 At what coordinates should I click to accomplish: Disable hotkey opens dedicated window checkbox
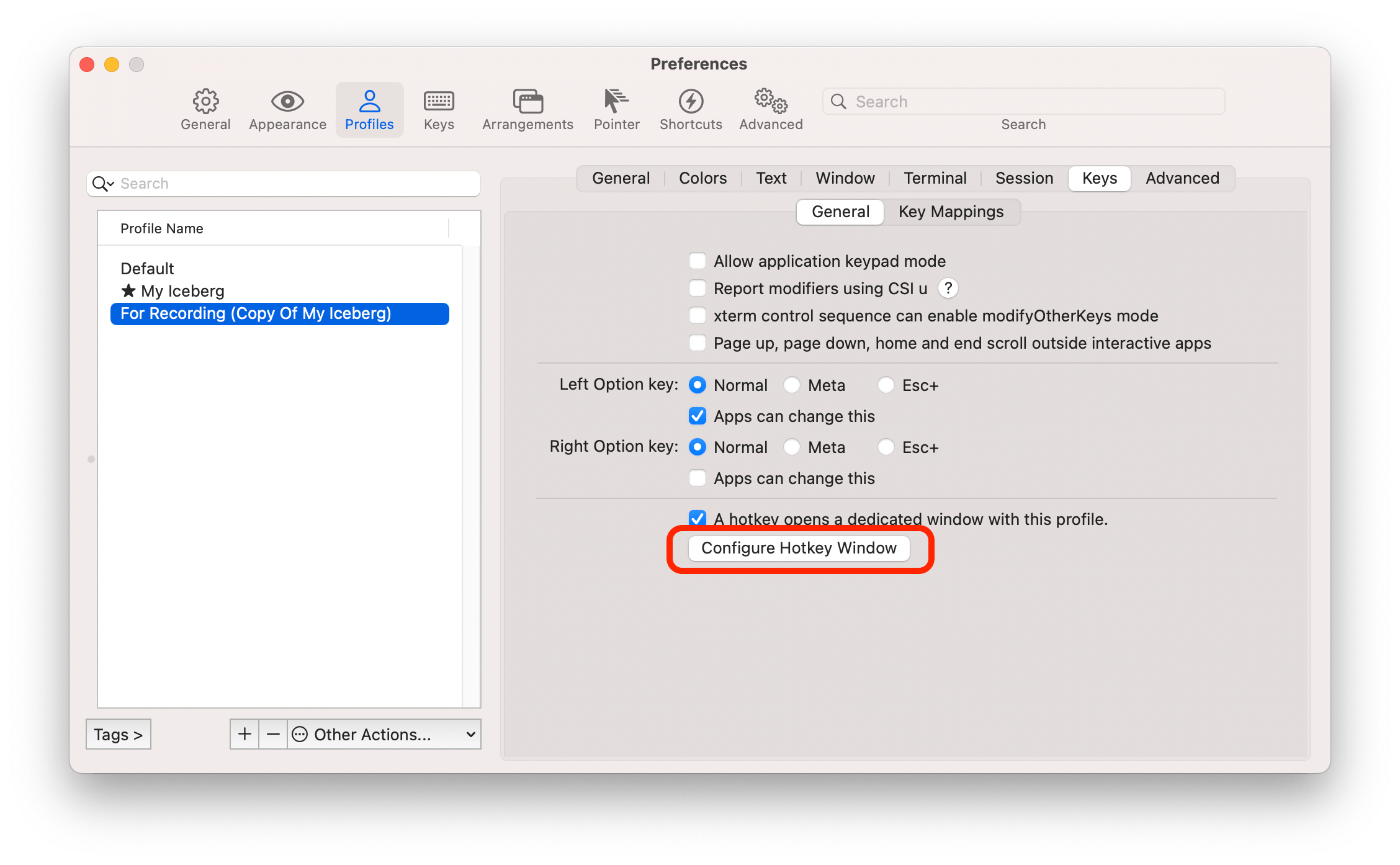click(x=698, y=518)
